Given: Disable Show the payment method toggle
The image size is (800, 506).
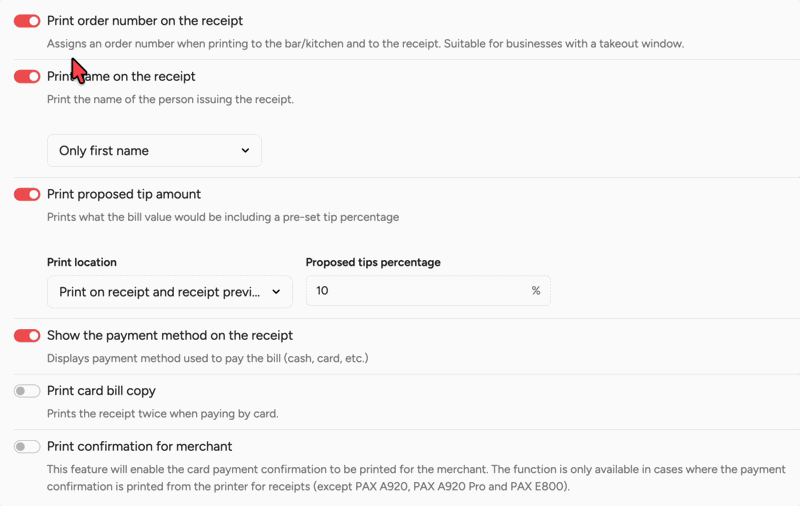Looking at the screenshot, I should (27, 336).
